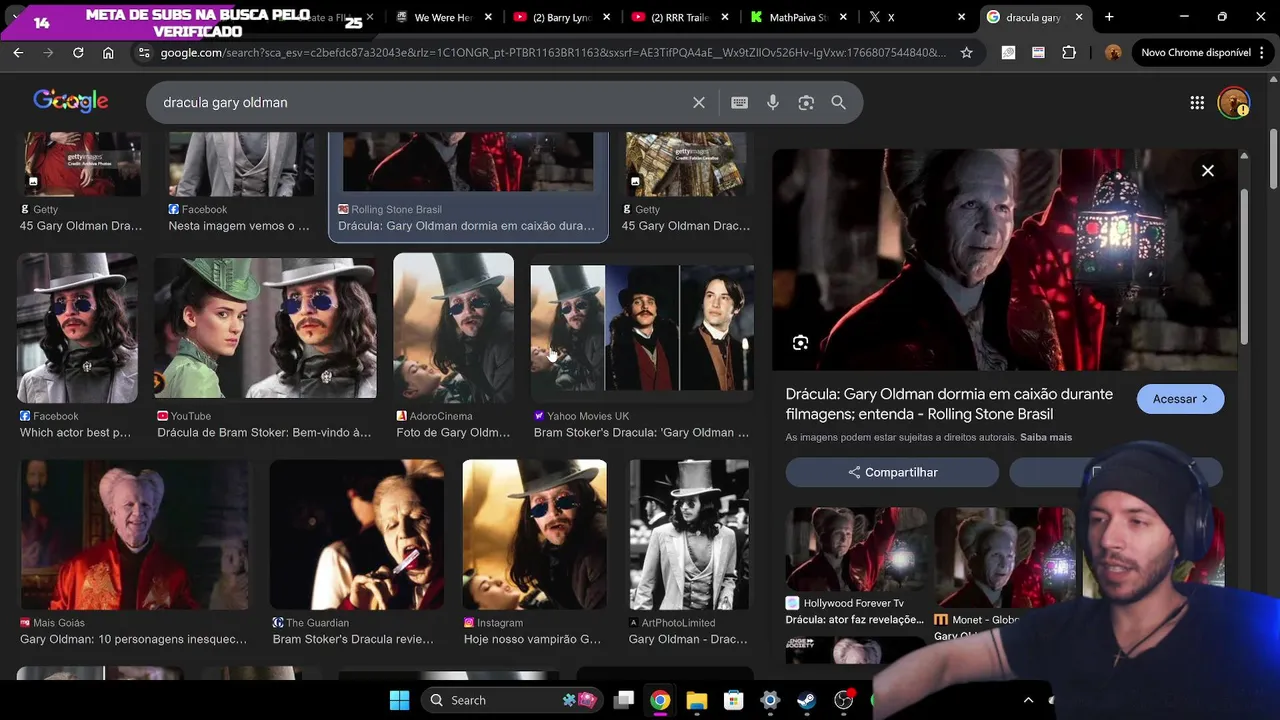Viewport: 1280px width, 720px height.
Task: Open Instagram 'Hoje nosso vampirão' thumbnail
Action: 534,535
